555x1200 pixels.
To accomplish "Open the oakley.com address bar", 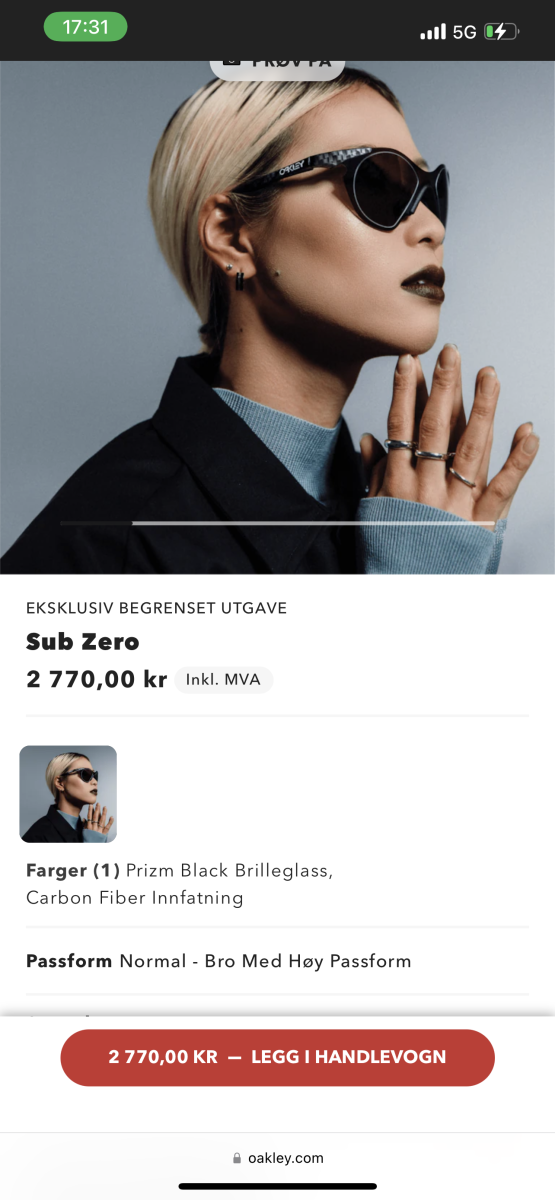I will pos(277,1158).
